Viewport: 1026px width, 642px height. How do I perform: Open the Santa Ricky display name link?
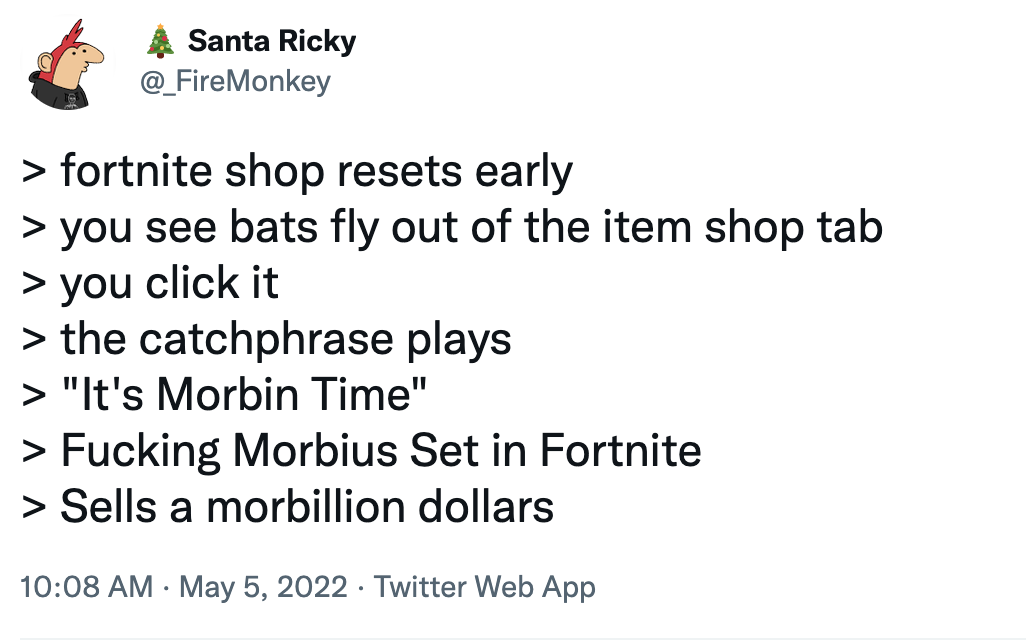point(271,41)
